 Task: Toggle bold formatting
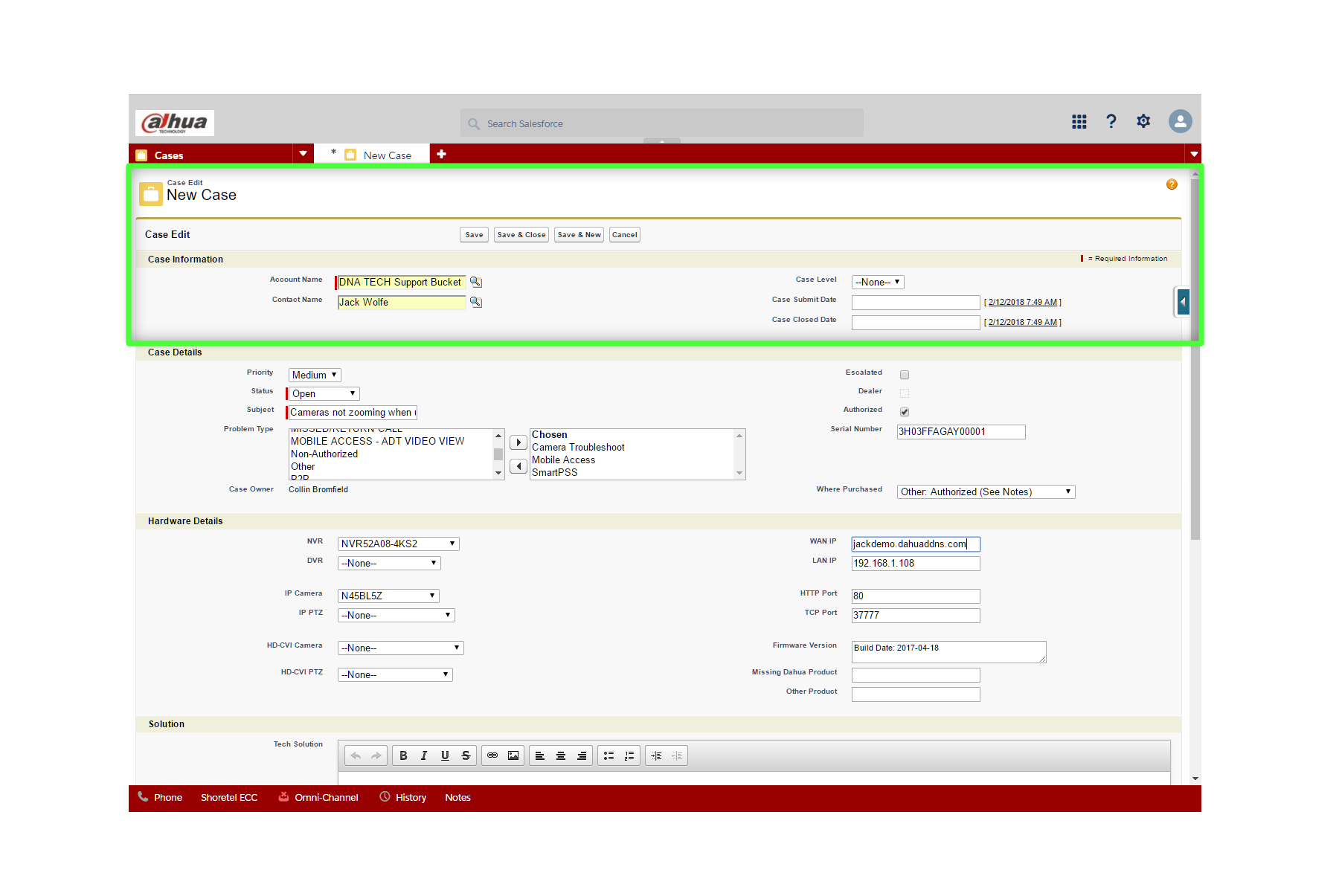coord(403,755)
